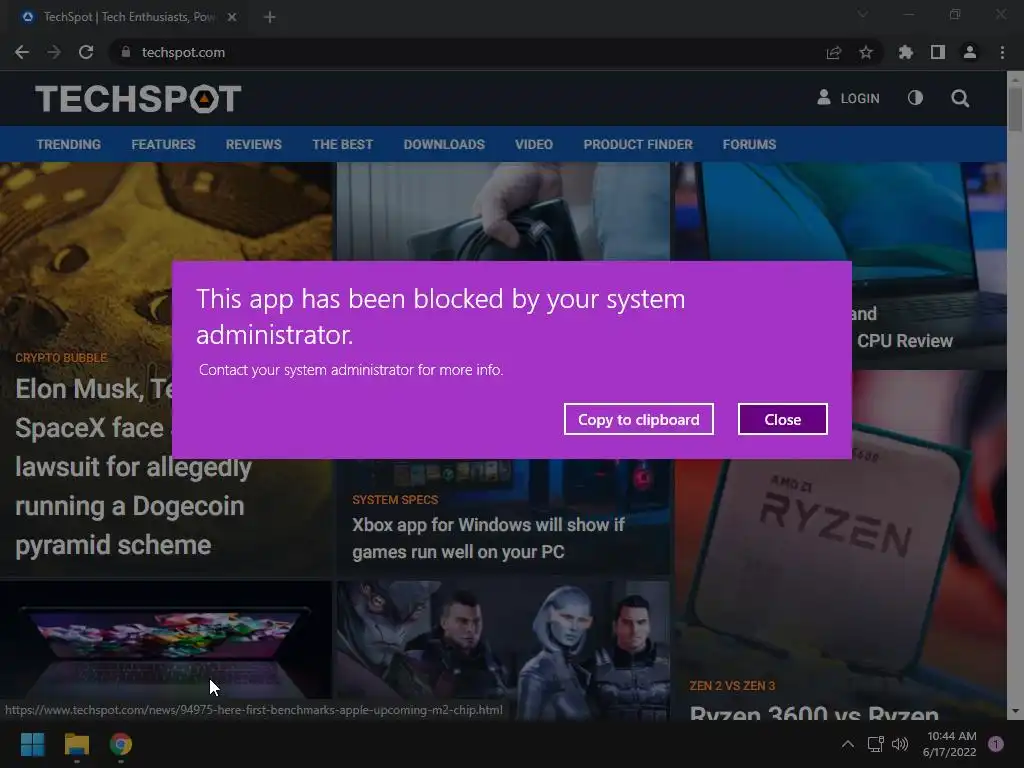Screen dimensions: 1024x768
Task: Click the Chrome taskbar icon
Action: coord(121,744)
